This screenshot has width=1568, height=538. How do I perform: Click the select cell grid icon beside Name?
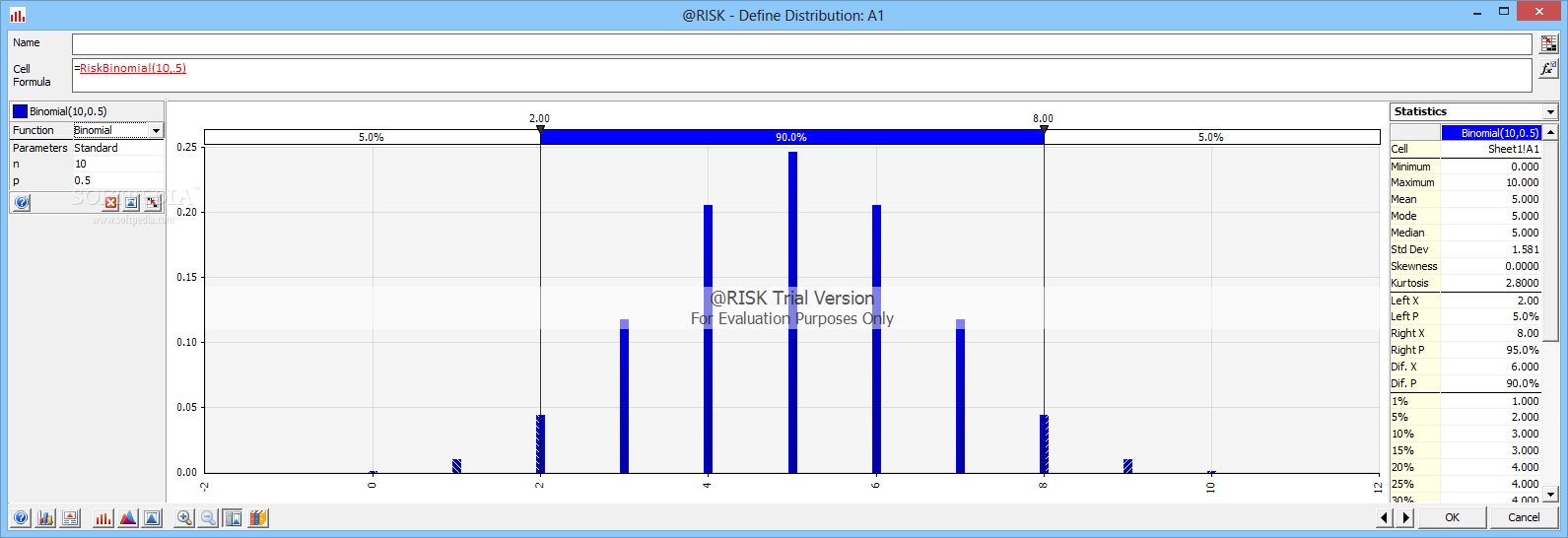point(1549,44)
